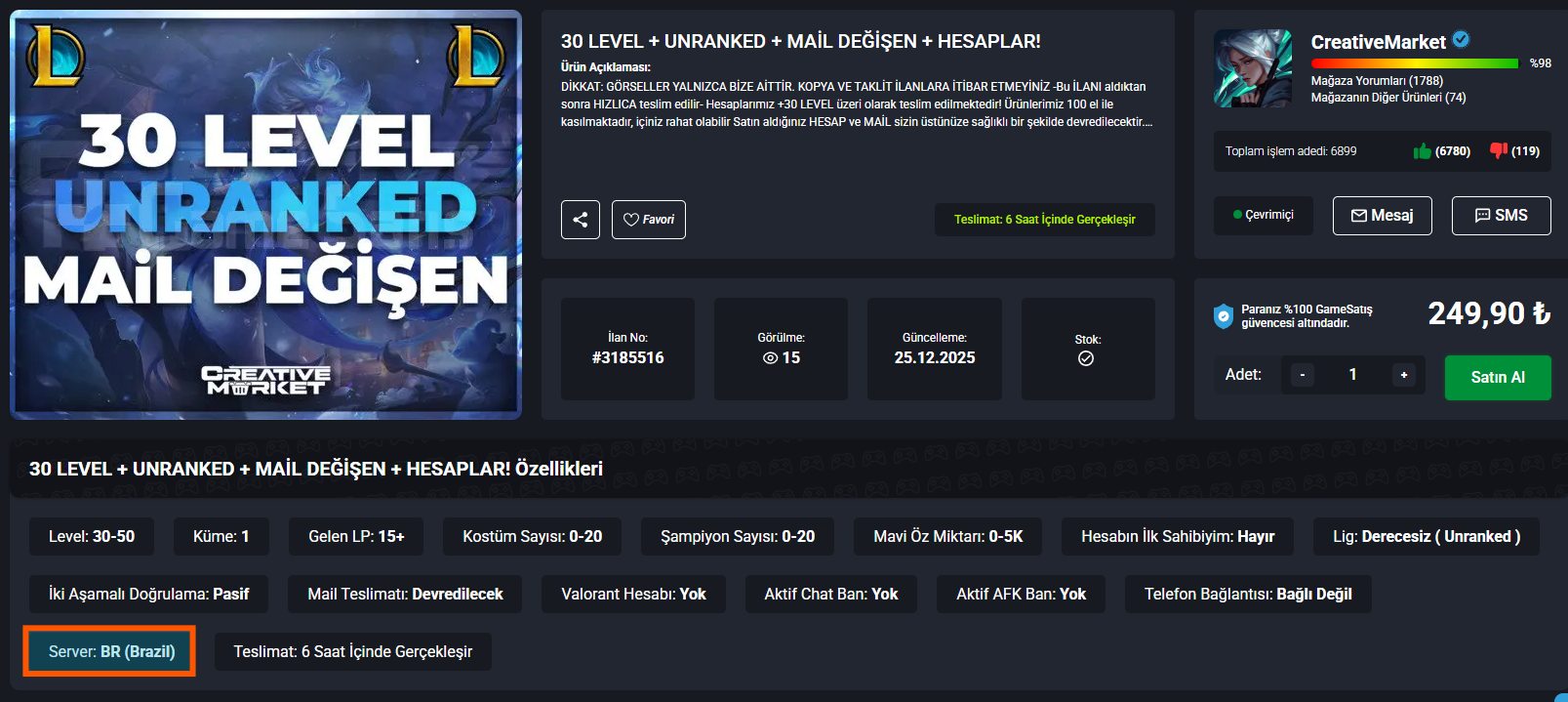Select the İki Aşamalı Doğrulama: Pasif tag
The height and width of the screenshot is (702, 1568).
click(x=149, y=595)
